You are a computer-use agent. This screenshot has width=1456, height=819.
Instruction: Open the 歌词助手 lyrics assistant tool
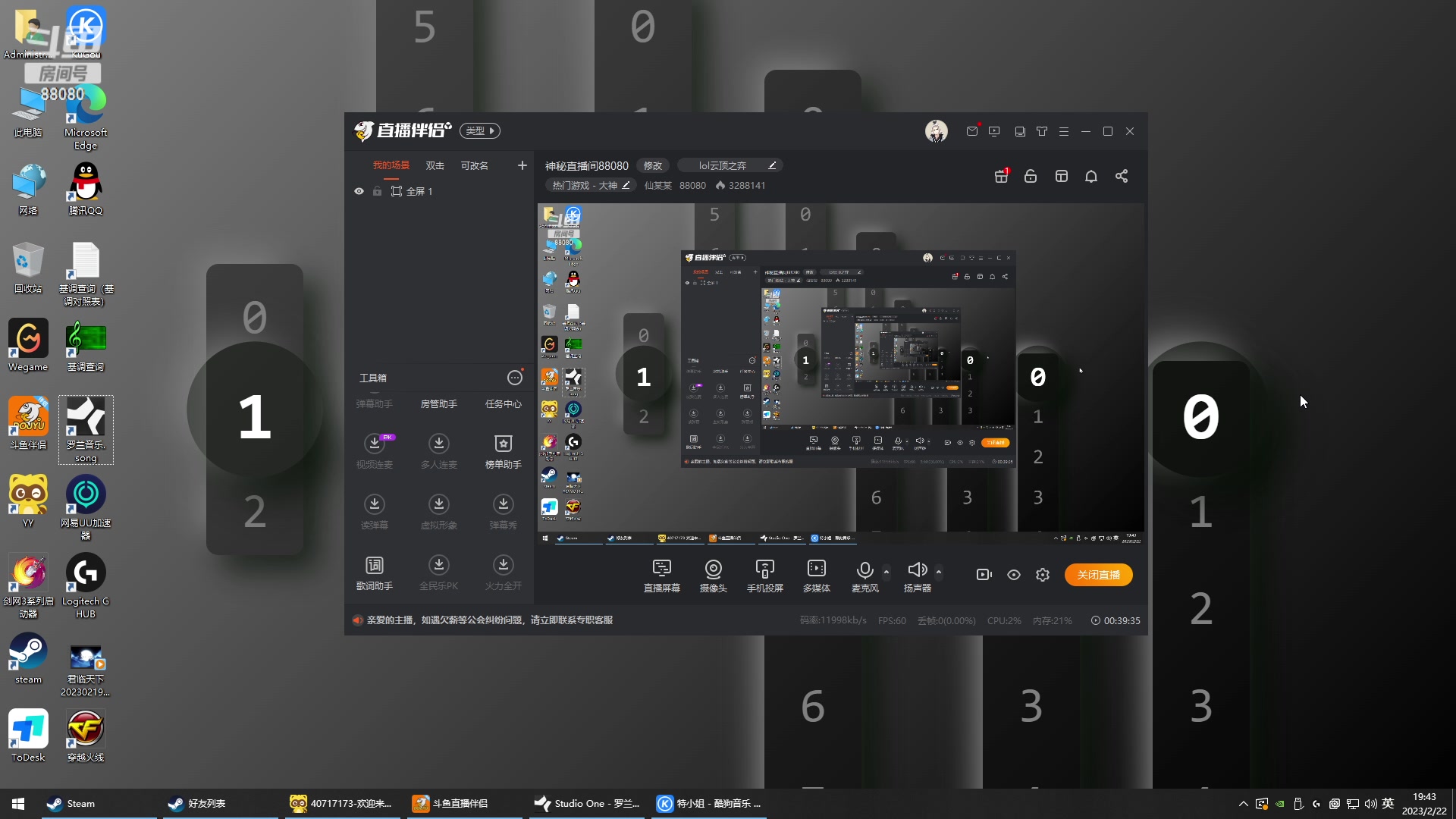375,566
